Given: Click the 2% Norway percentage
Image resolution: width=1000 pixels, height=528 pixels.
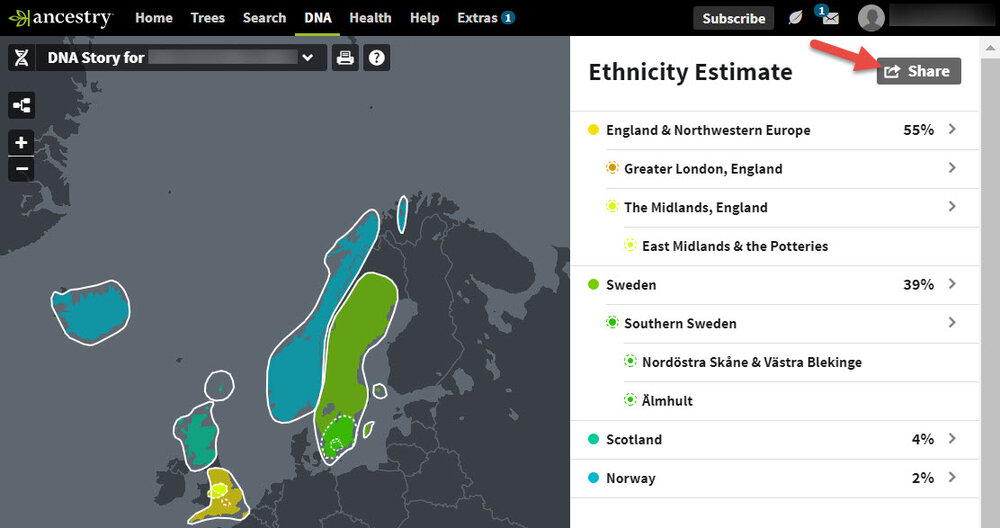Looking at the screenshot, I should pos(923,478).
